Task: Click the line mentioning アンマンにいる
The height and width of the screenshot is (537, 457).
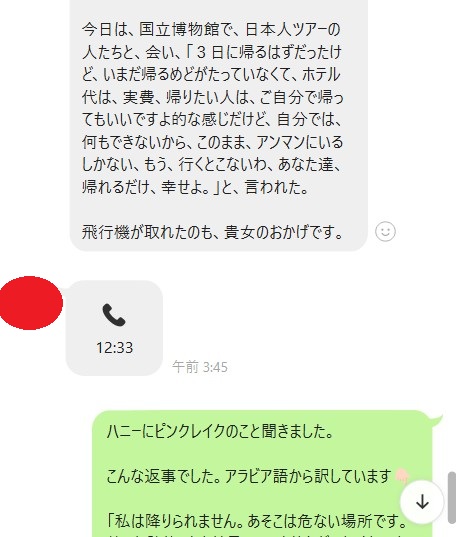Action: click(212, 142)
